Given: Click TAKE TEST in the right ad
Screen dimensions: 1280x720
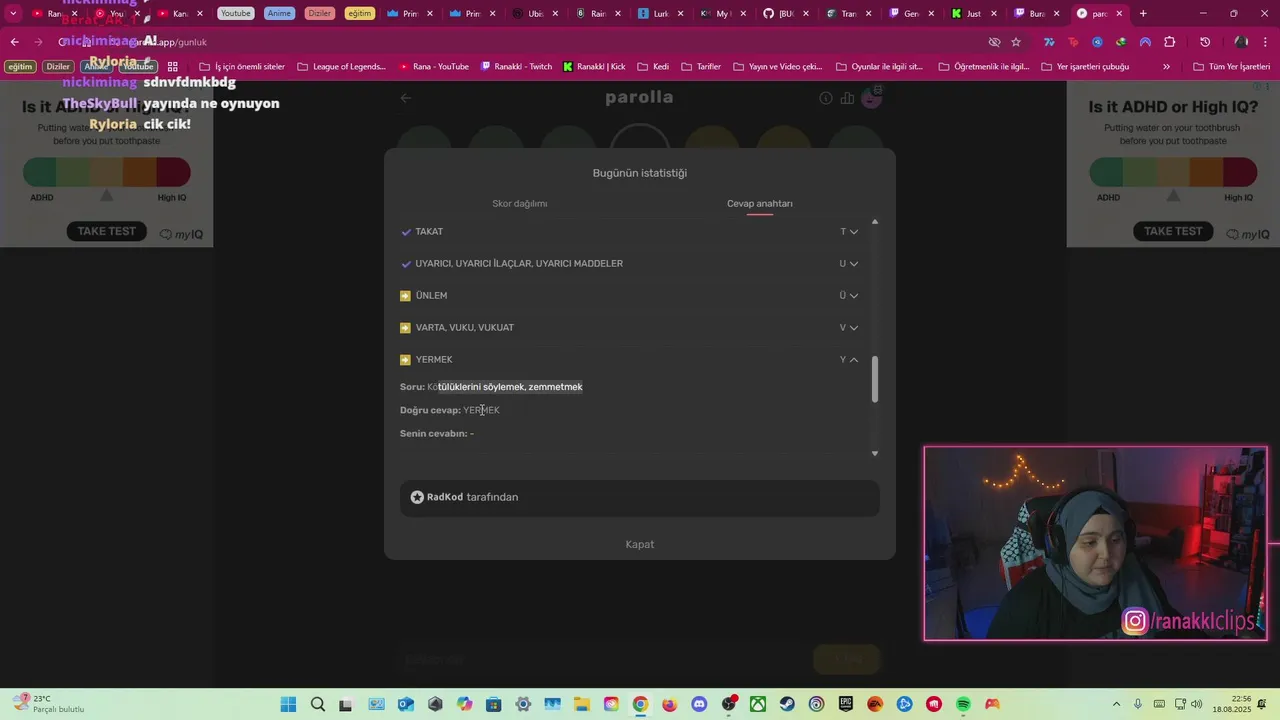Looking at the screenshot, I should point(1173,231).
